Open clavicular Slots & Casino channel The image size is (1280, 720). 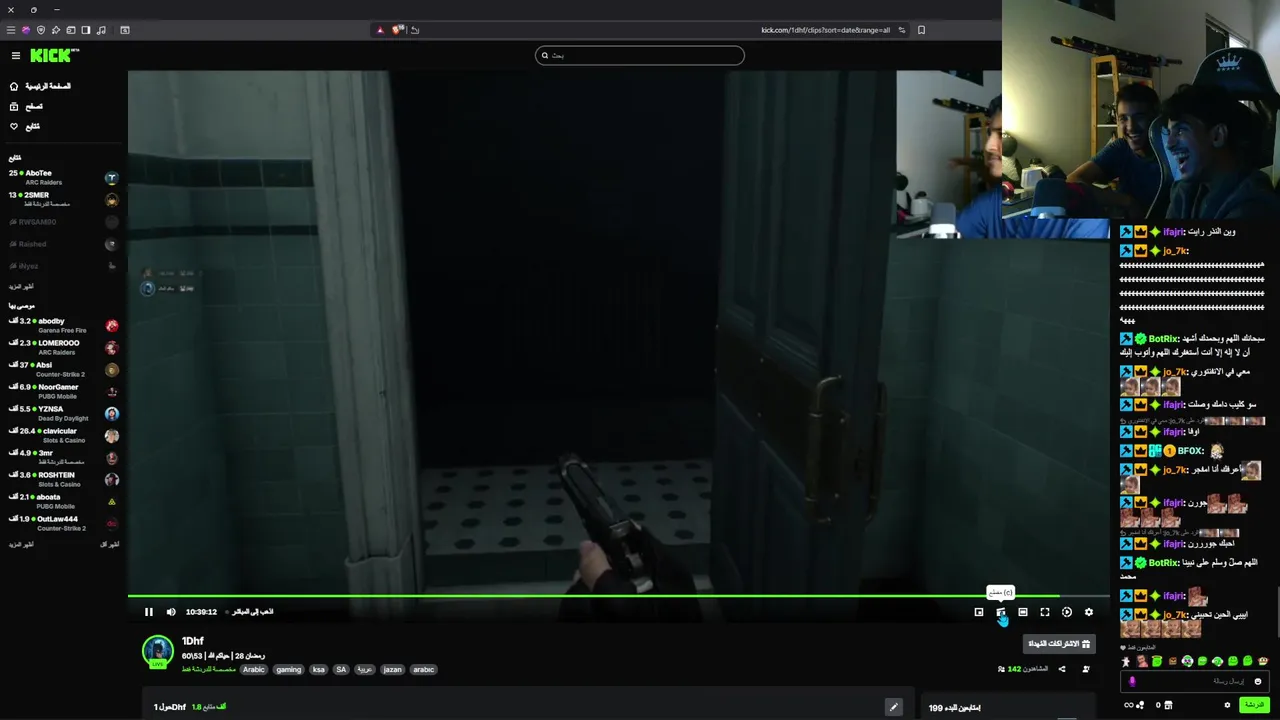64,435
